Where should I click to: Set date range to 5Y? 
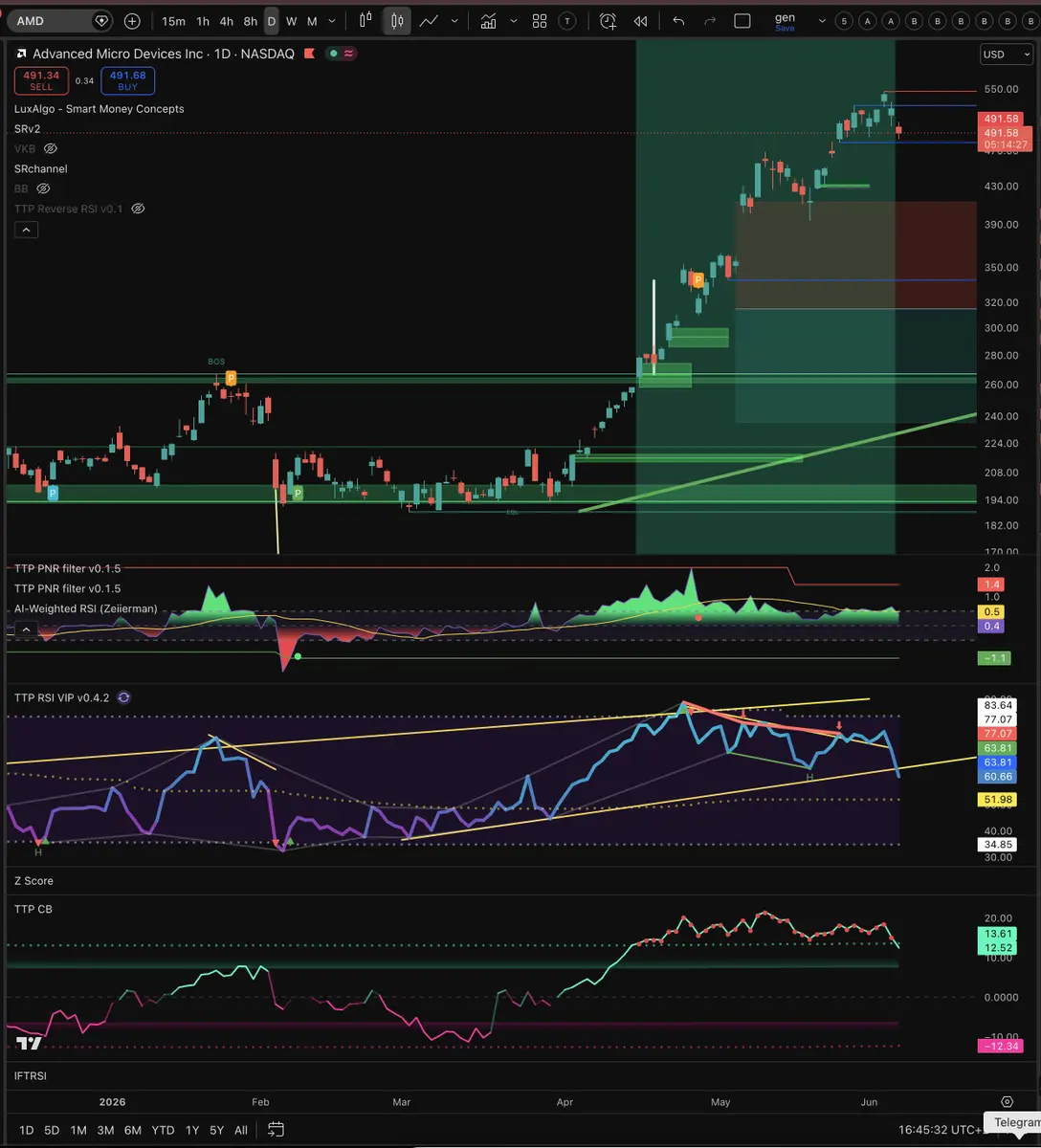pos(217,1130)
